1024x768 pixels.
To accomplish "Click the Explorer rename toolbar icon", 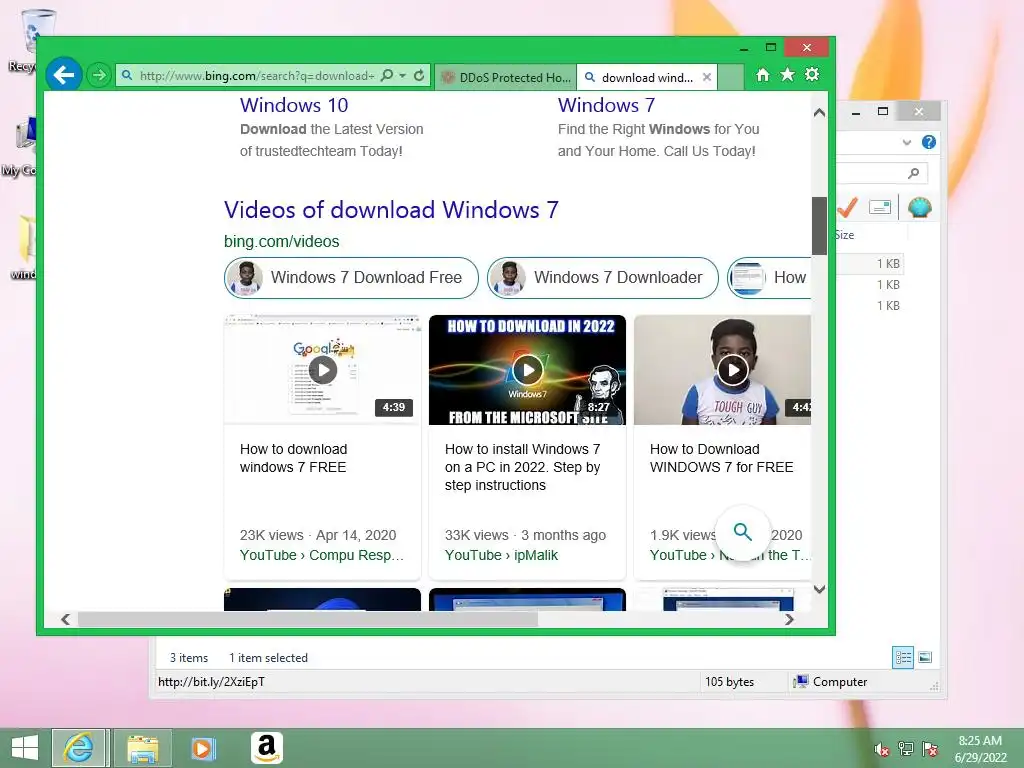I will pyautogui.click(x=880, y=207).
